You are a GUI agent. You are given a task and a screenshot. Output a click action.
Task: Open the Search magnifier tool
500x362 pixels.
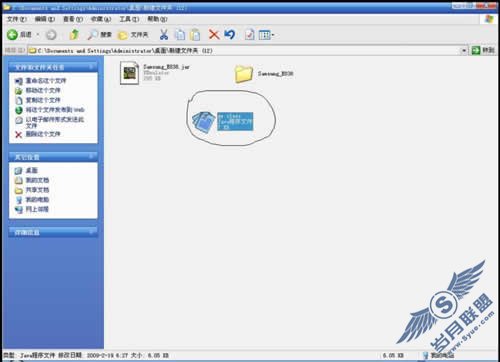click(x=99, y=35)
